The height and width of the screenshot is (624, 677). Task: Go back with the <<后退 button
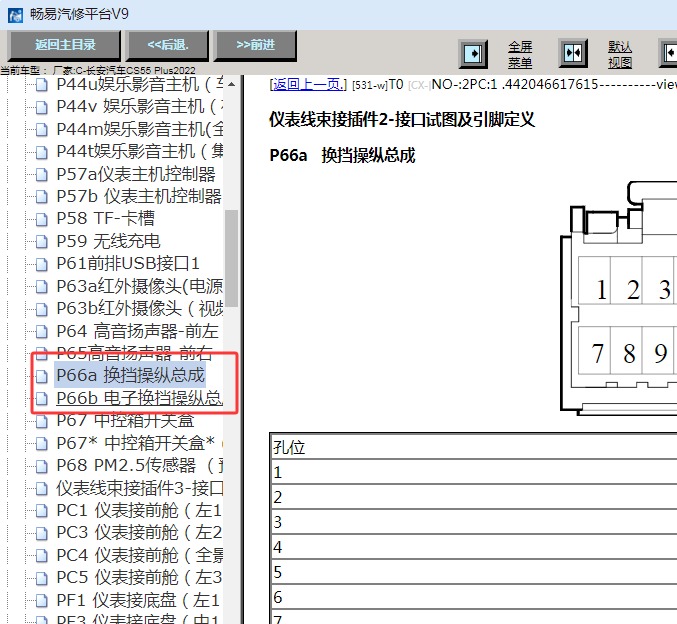click(x=168, y=45)
